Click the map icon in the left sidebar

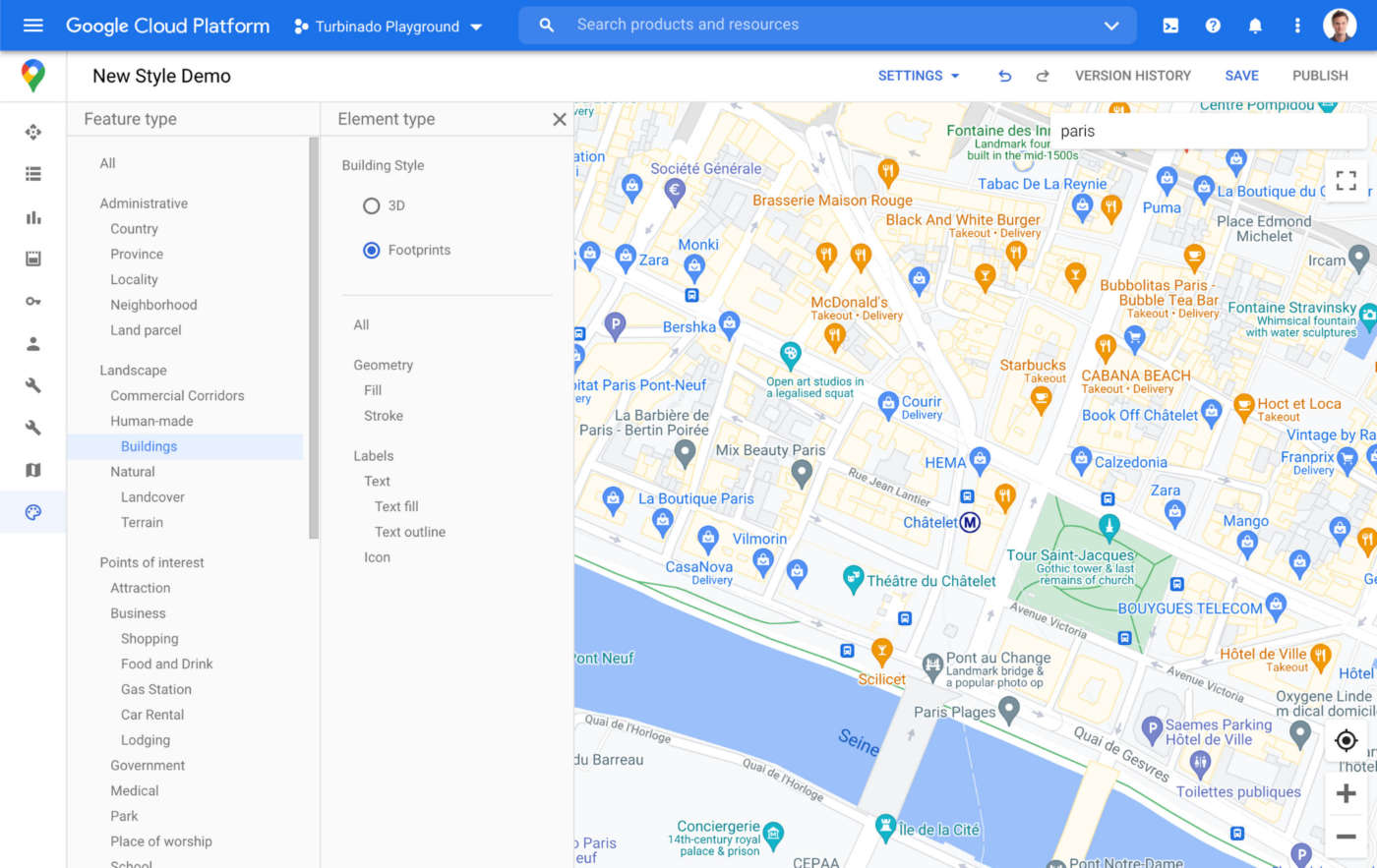[x=32, y=469]
